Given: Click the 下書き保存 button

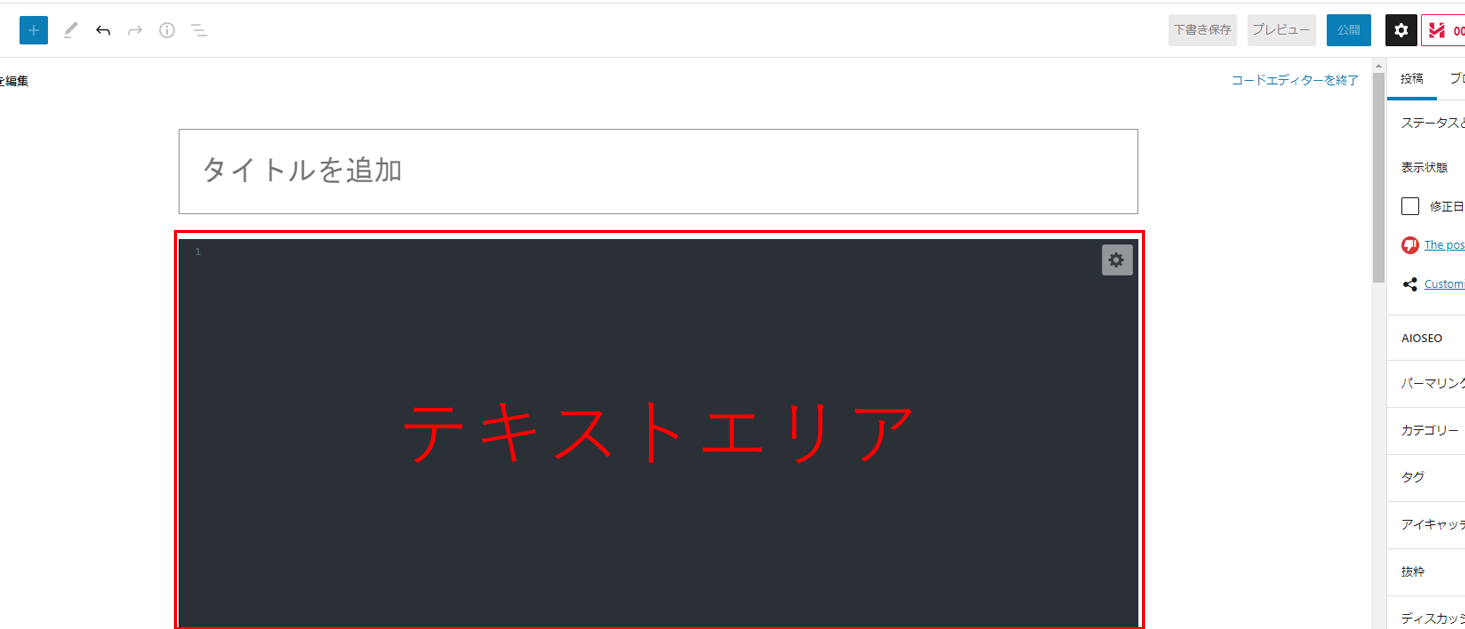Looking at the screenshot, I should point(1202,30).
